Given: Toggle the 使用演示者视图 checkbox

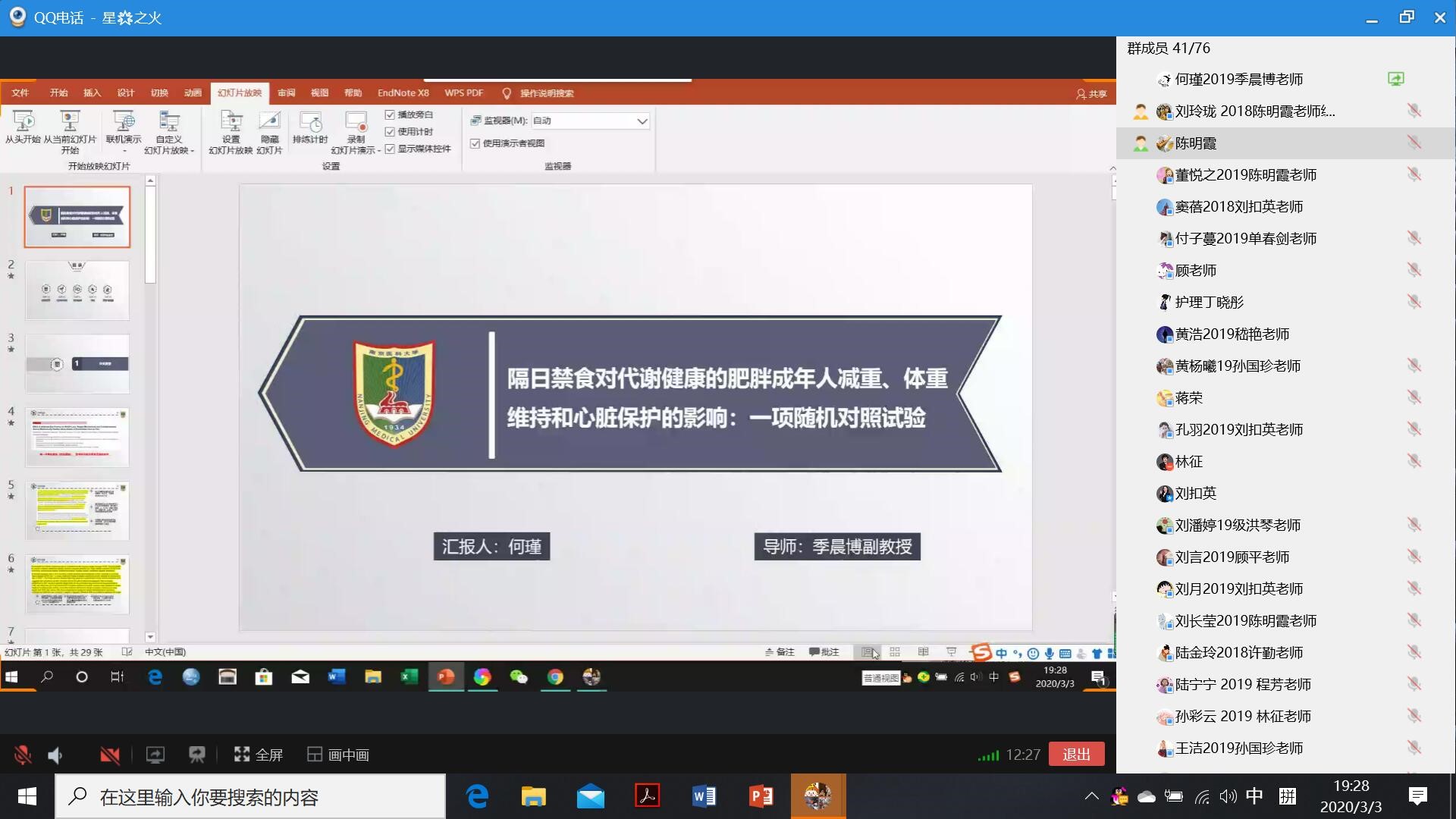Looking at the screenshot, I should click(x=475, y=143).
